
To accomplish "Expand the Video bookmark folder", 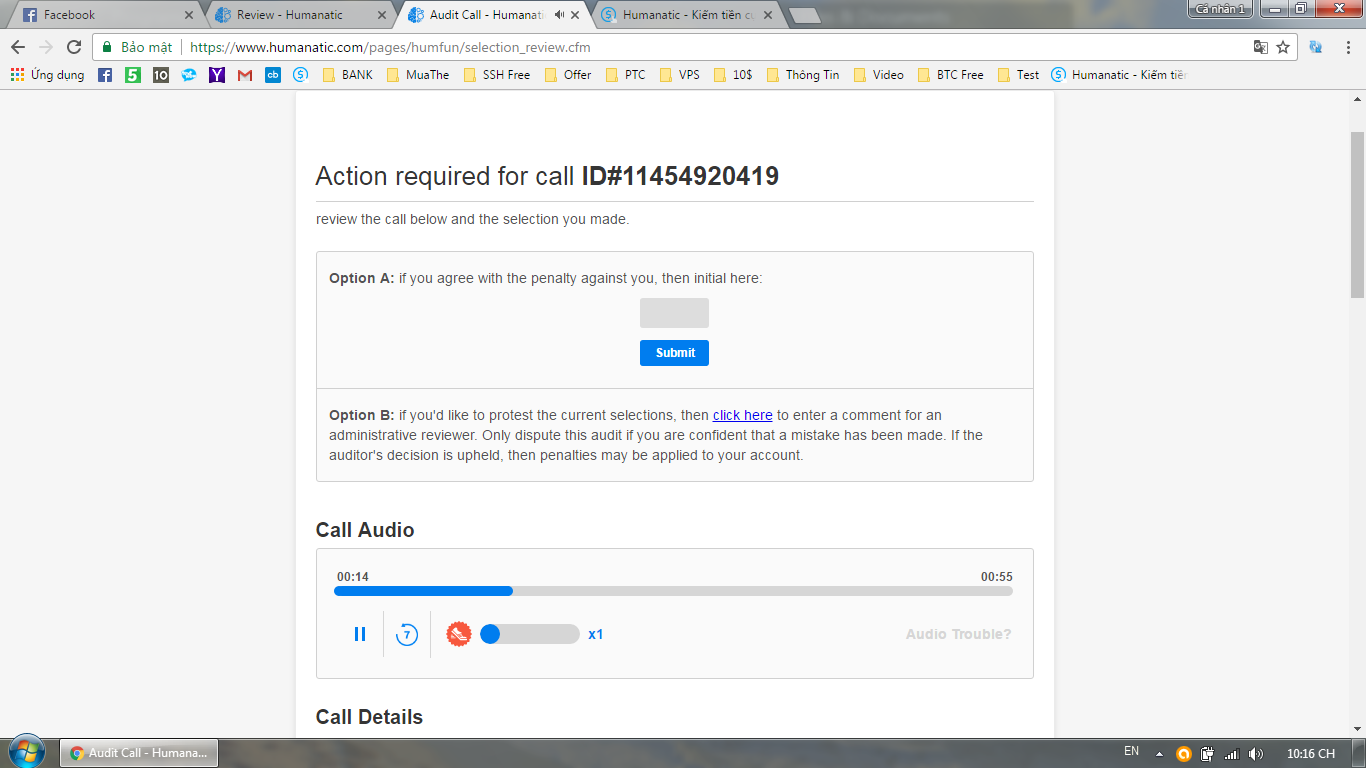I will (879, 75).
